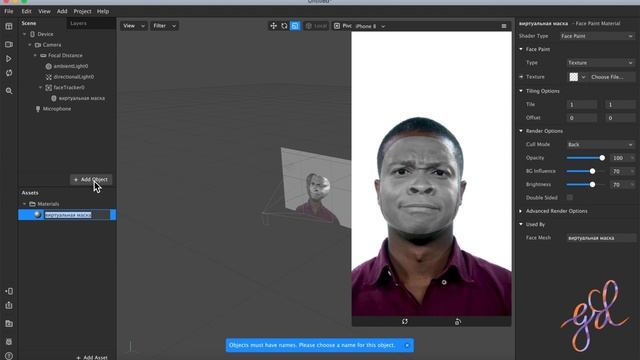This screenshot has height=360, width=640.
Task: Toggle the Pivot mode button
Action: (342, 26)
